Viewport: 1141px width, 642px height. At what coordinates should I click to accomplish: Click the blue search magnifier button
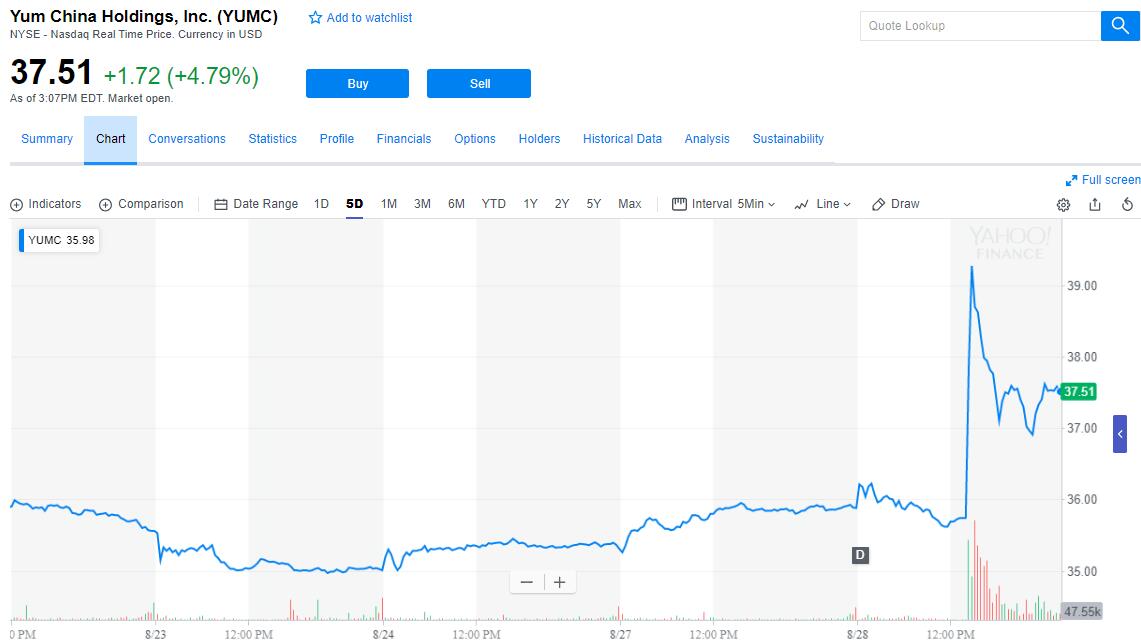tap(1120, 26)
